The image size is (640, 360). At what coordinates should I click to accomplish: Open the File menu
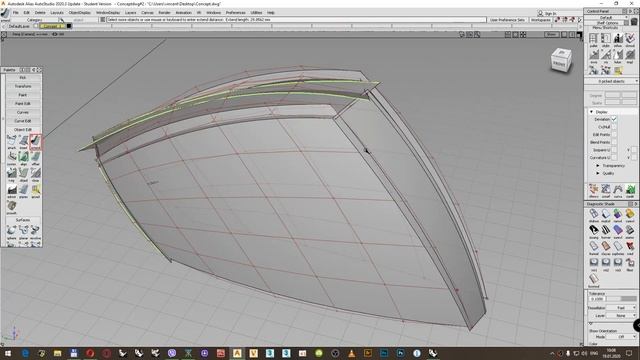16,13
